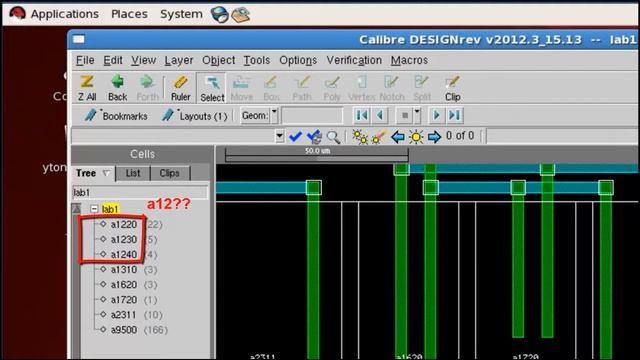
Task: Click the blue checkmark icon
Action: point(295,136)
